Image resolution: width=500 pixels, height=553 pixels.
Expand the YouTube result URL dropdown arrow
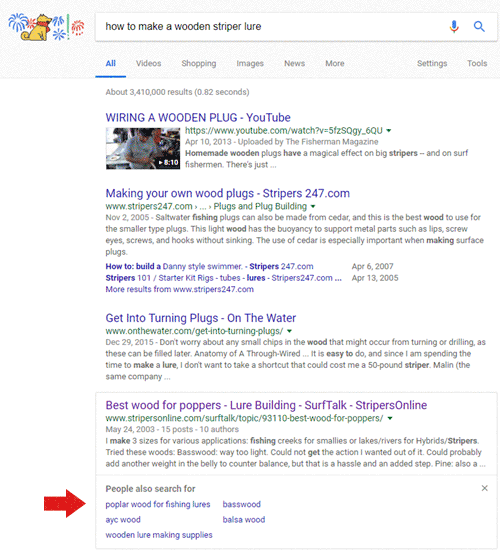pos(389,131)
